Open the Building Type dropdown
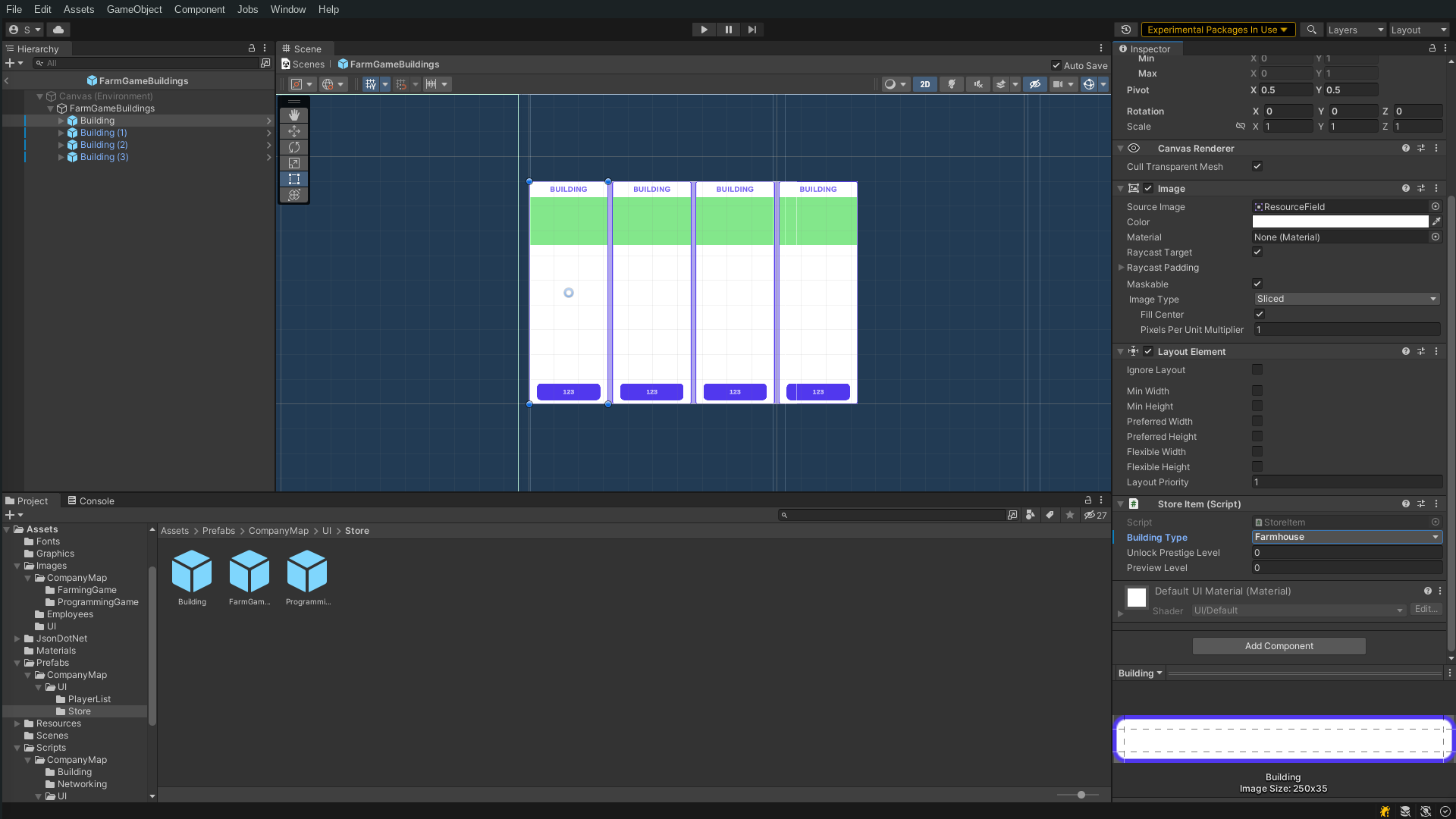This screenshot has height=819, width=1456. click(x=1346, y=537)
